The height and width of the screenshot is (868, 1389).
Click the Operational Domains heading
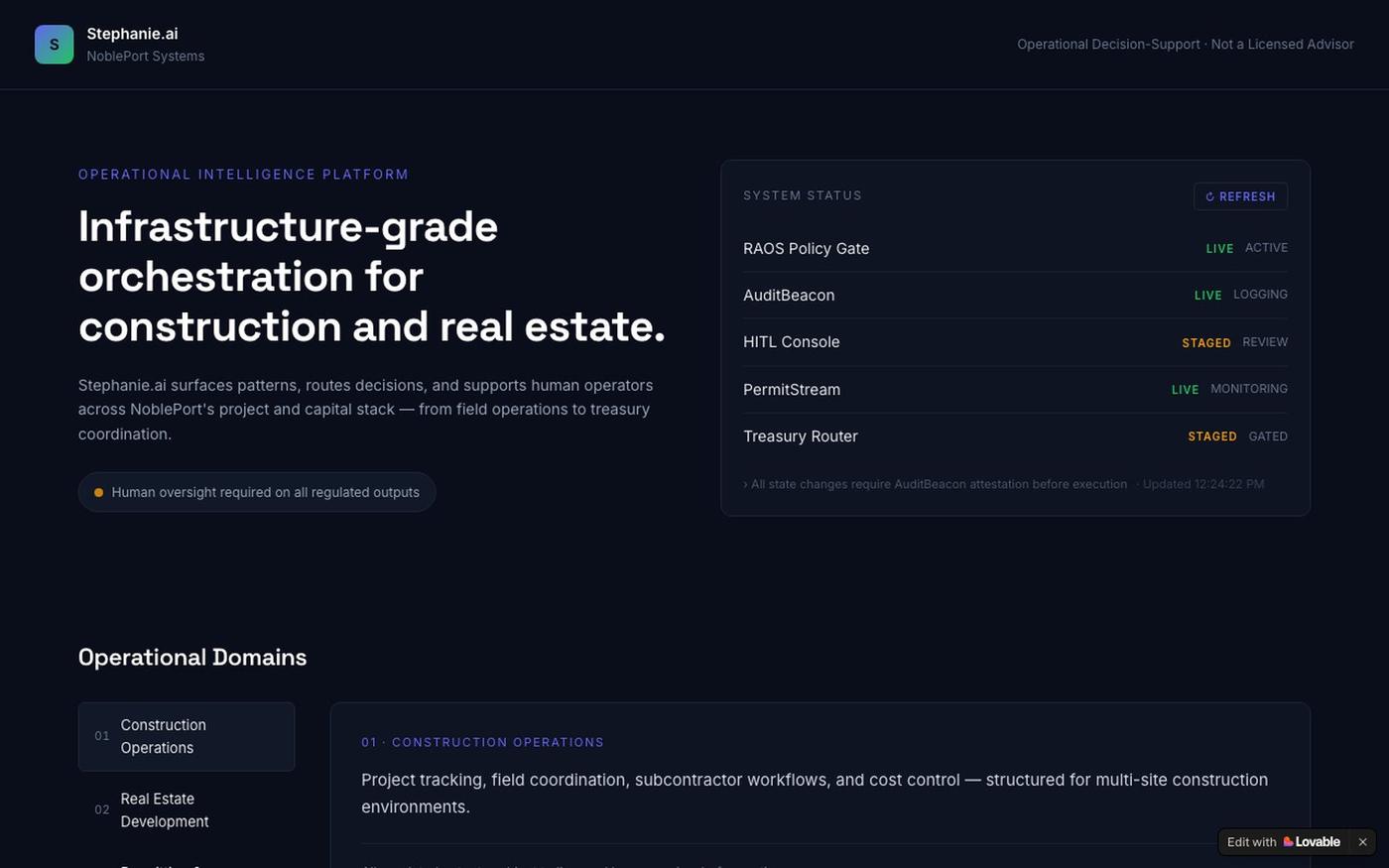(x=192, y=658)
